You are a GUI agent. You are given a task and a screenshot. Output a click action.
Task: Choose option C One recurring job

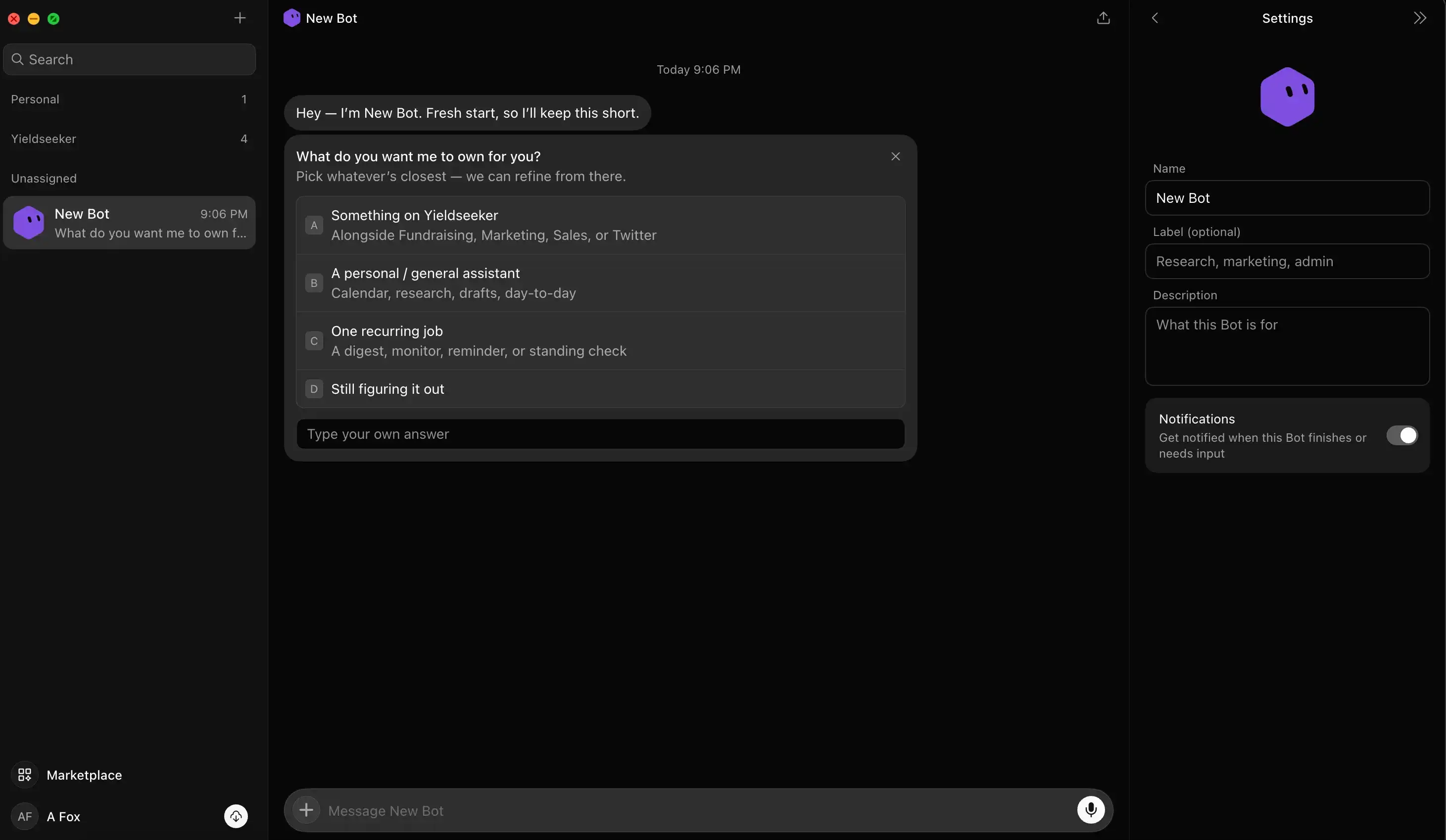[x=600, y=341]
